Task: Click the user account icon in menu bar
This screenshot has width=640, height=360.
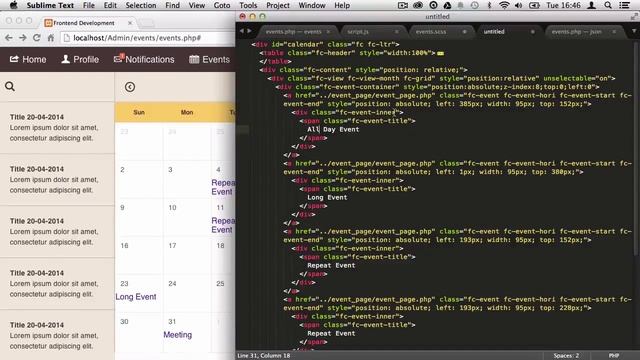Action: [591, 5]
